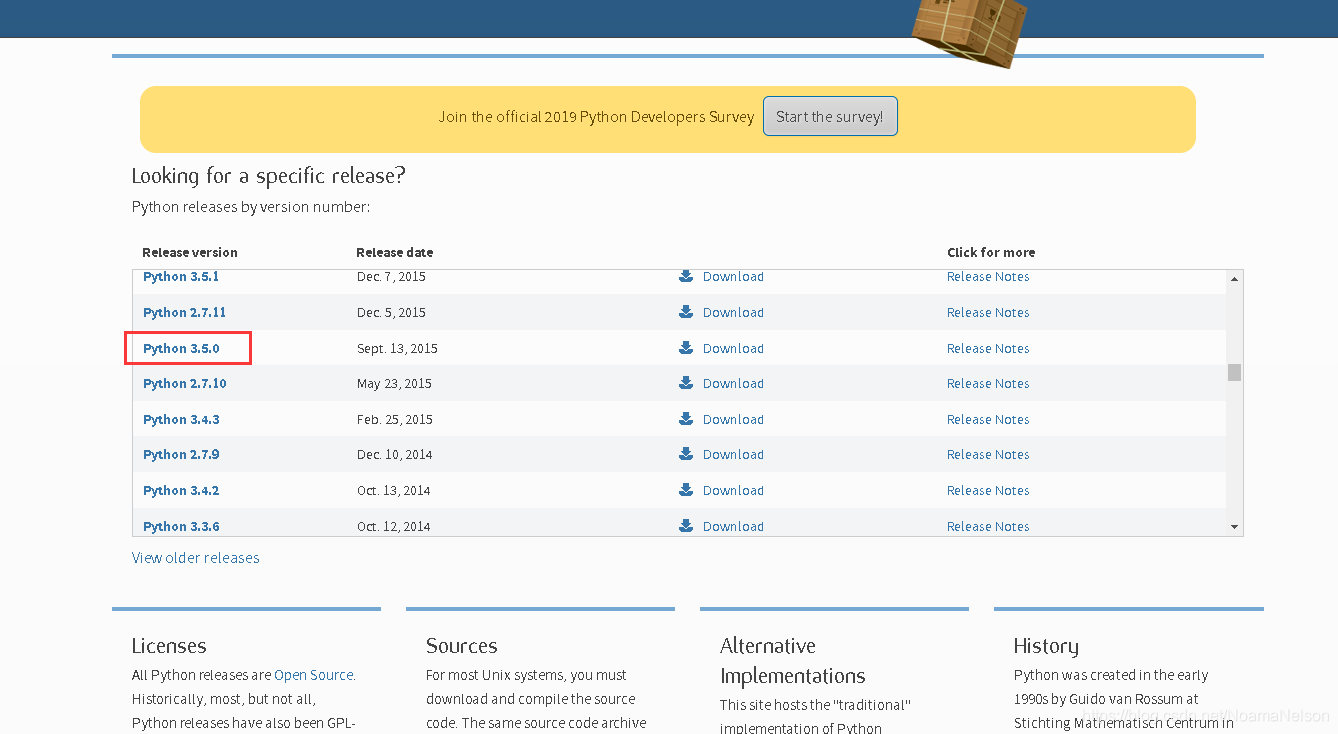This screenshot has height=734, width=1338.
Task: View Release Notes for Python 3.4.3
Action: [988, 419]
